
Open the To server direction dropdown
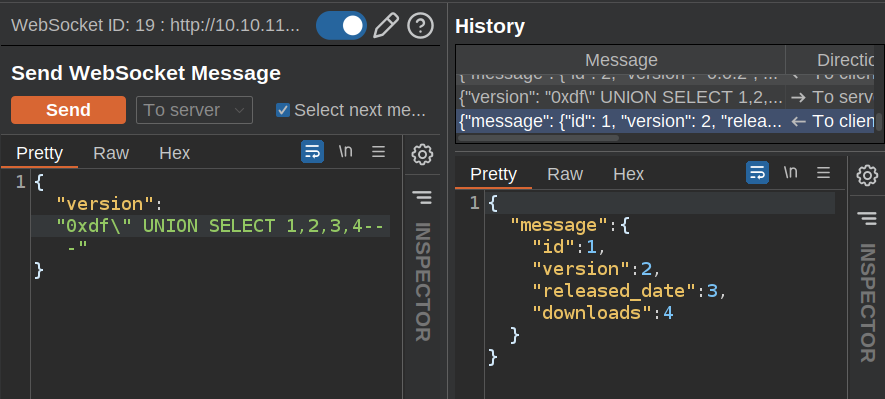click(x=194, y=110)
